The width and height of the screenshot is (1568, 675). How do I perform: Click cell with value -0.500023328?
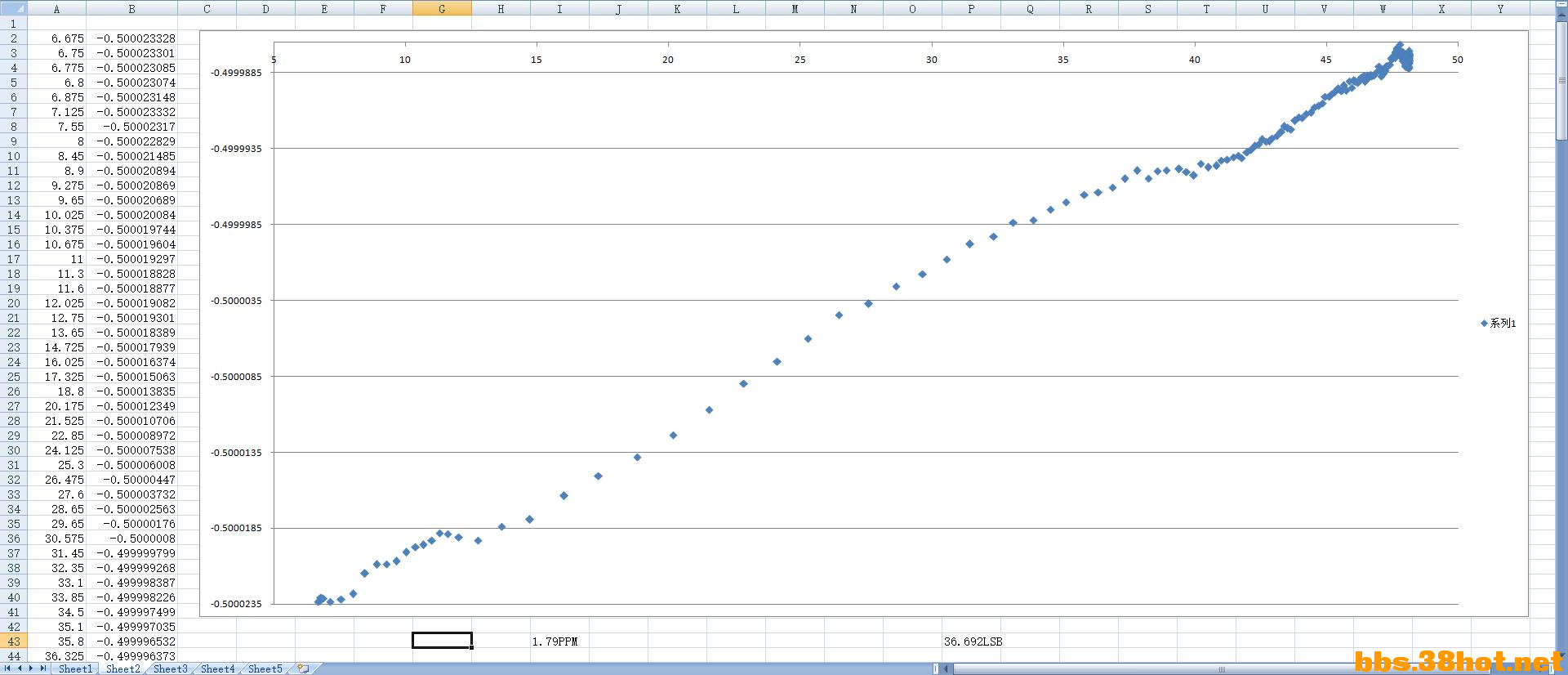pos(131,38)
